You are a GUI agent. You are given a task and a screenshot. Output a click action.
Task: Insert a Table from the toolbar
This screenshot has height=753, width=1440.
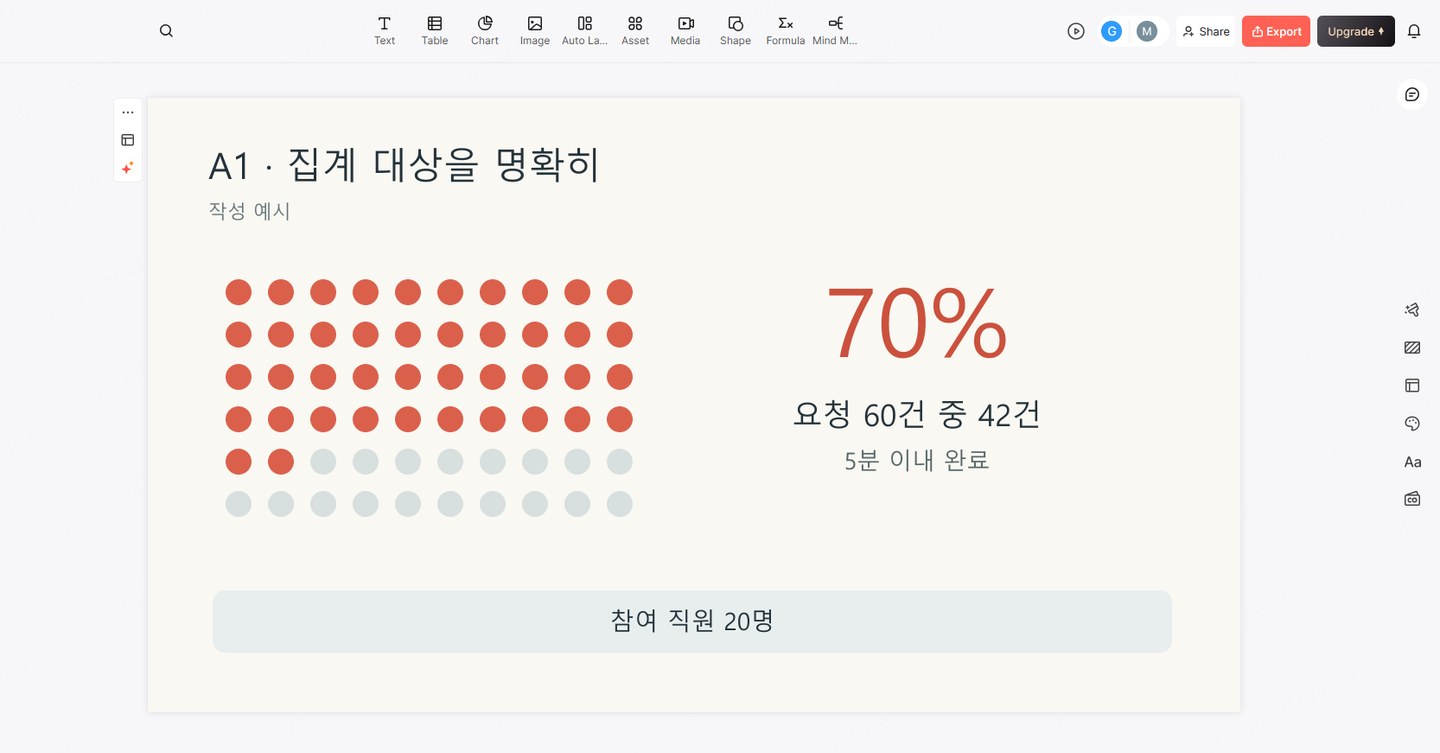(x=435, y=31)
